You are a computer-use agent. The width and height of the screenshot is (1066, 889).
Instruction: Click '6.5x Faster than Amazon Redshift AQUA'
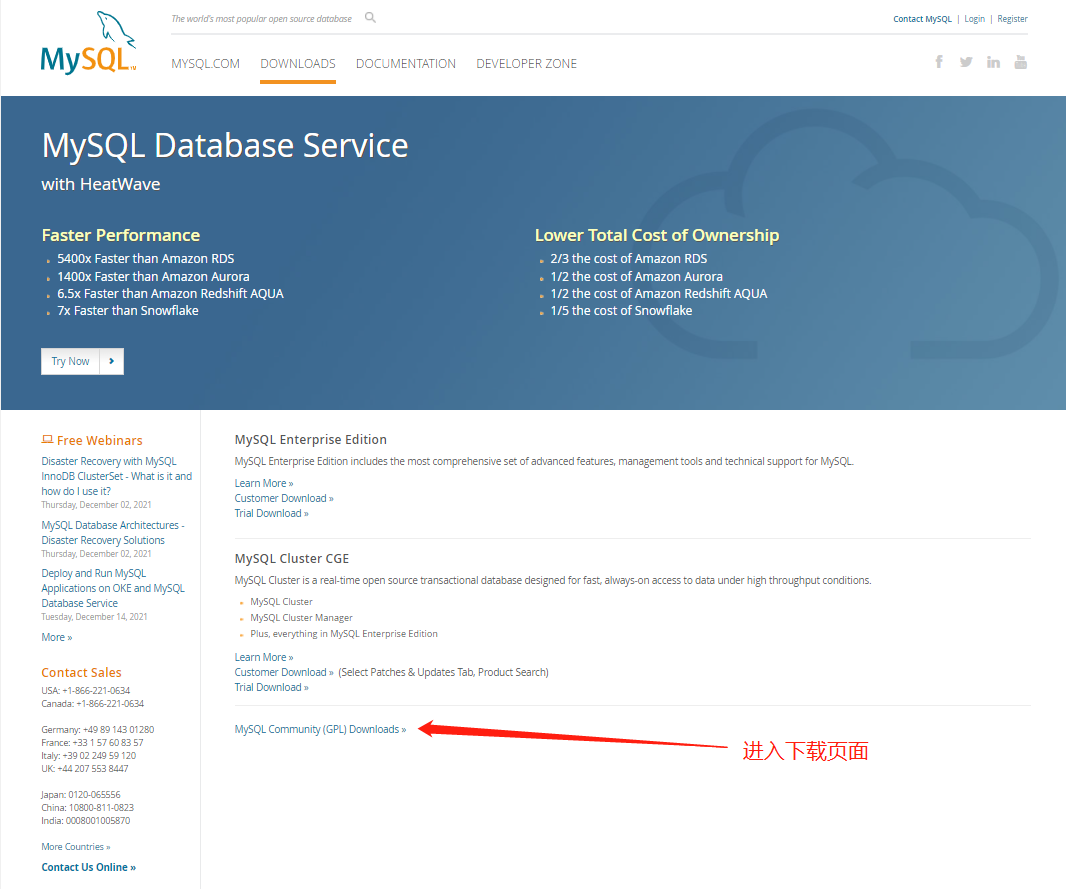(170, 294)
